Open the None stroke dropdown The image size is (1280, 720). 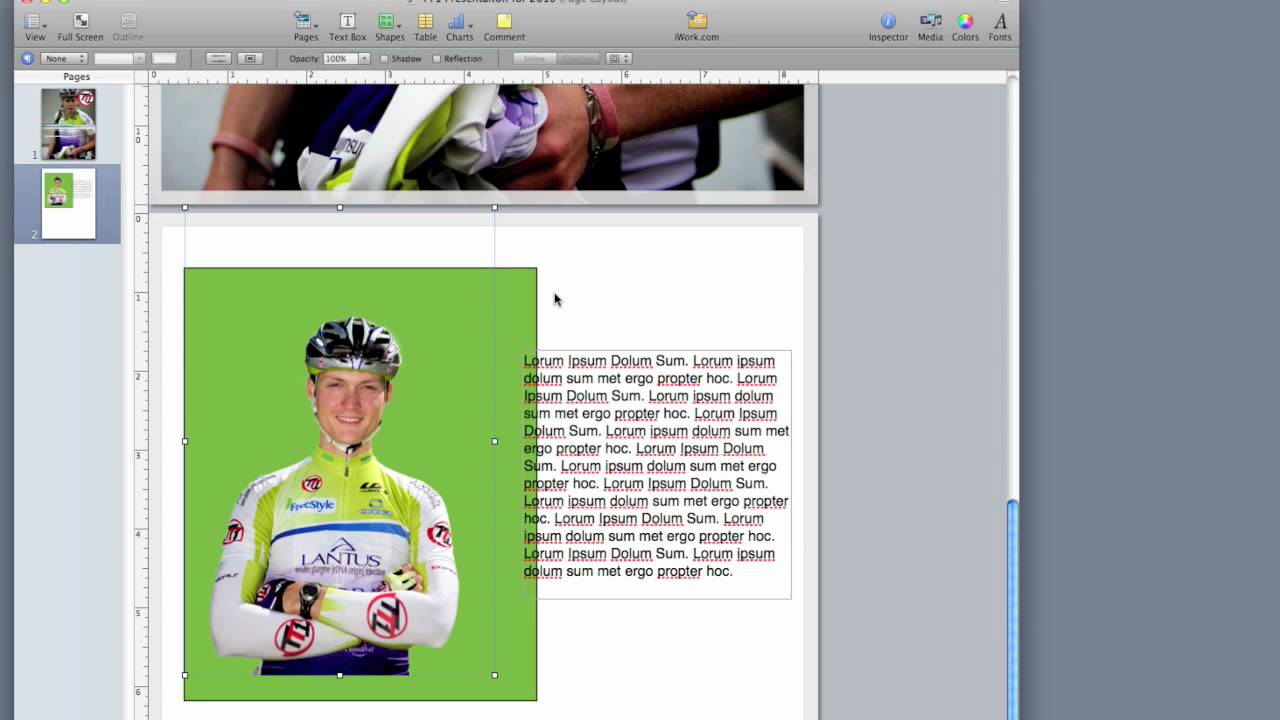(64, 58)
